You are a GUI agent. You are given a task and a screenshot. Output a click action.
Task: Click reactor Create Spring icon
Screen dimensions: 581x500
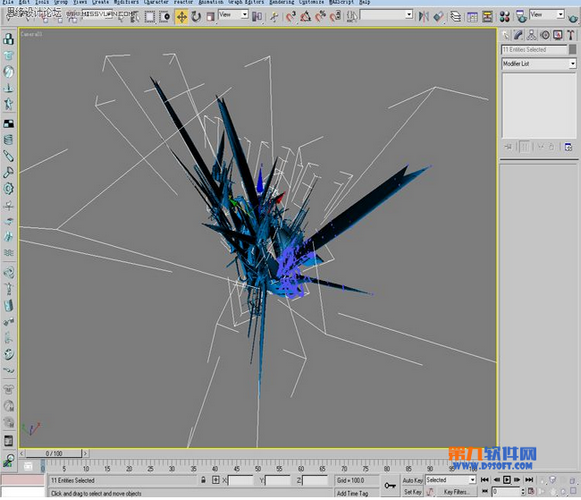[x=9, y=140]
